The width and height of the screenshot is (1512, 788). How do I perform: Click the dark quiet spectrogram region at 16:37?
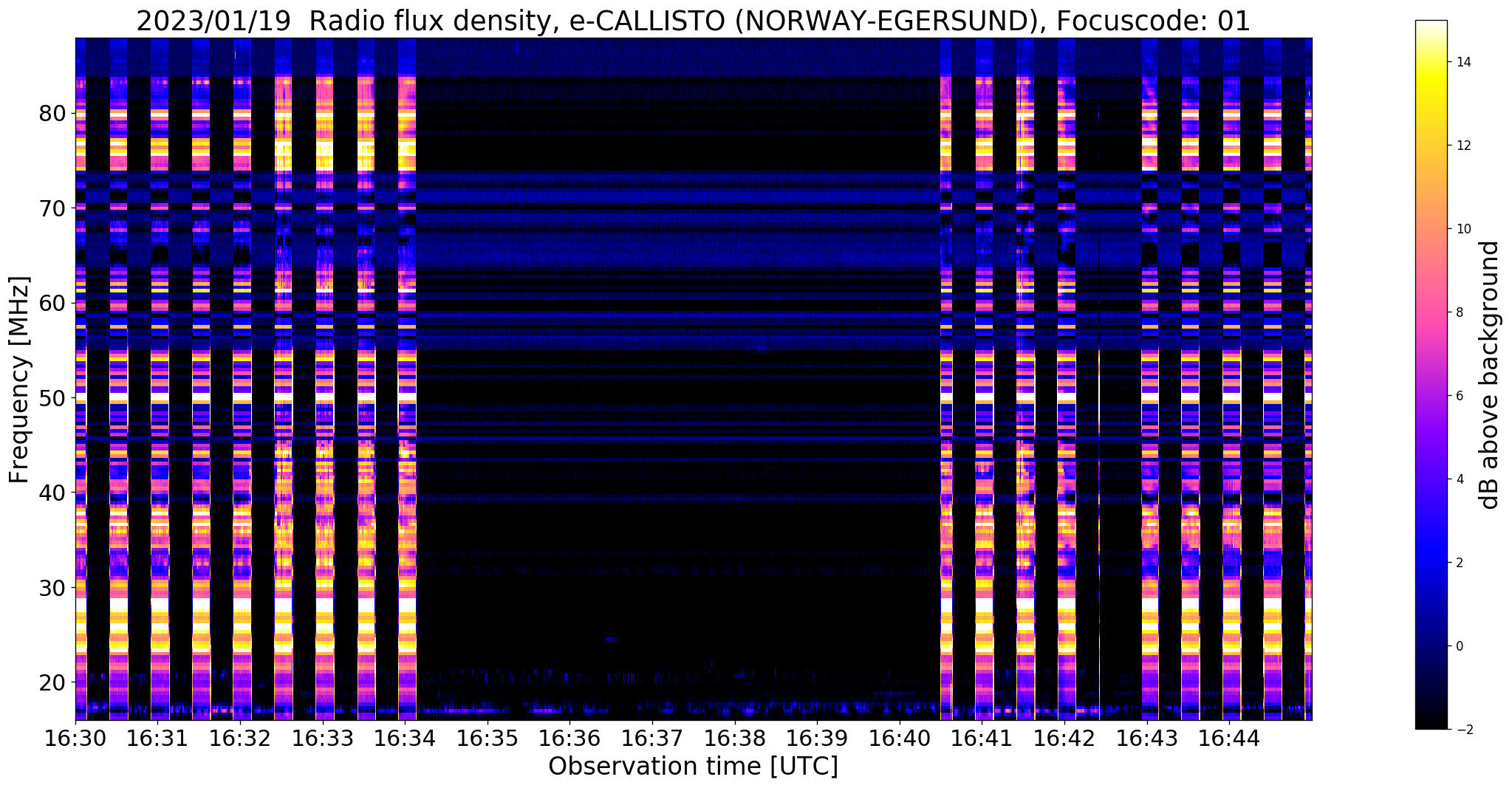[x=652, y=380]
